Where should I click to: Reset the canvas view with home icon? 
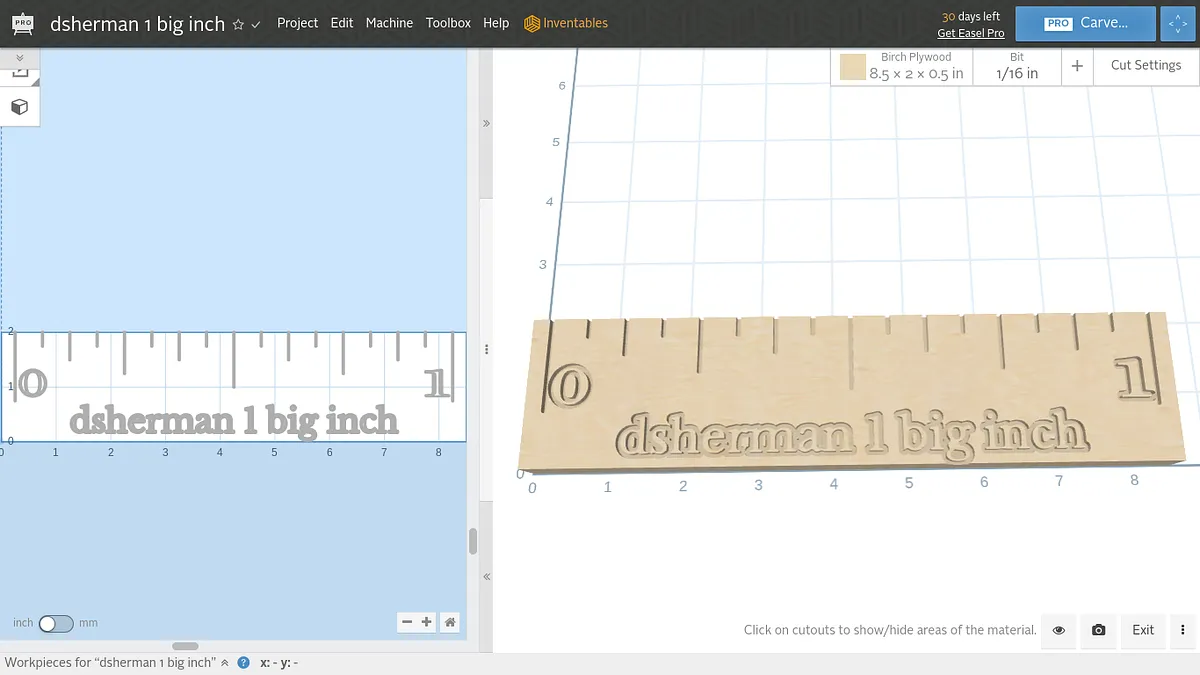(451, 622)
